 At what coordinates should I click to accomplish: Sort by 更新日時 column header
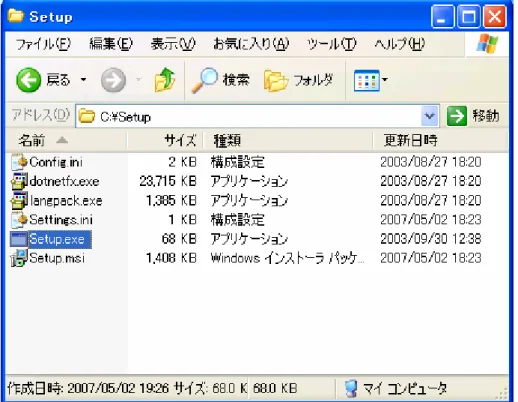[x=440, y=140]
